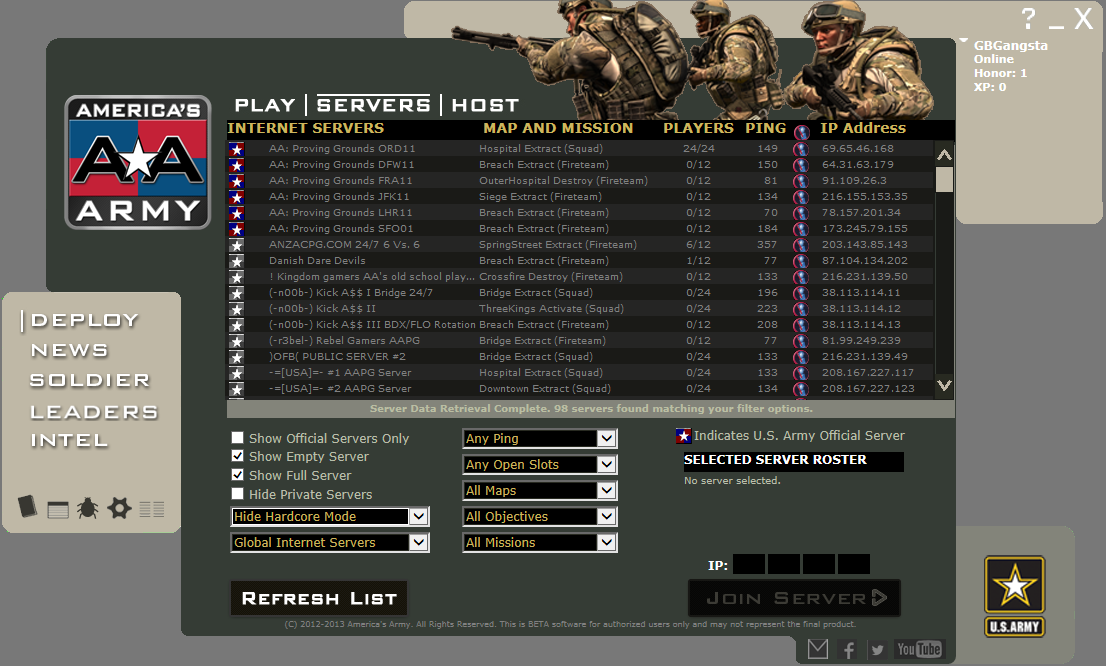1106x666 pixels.
Task: Sort by PING column header
Action: pos(765,128)
